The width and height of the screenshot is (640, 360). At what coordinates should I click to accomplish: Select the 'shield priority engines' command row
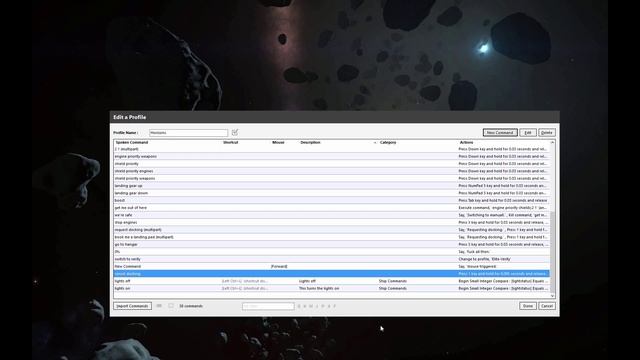pyautogui.click(x=332, y=171)
